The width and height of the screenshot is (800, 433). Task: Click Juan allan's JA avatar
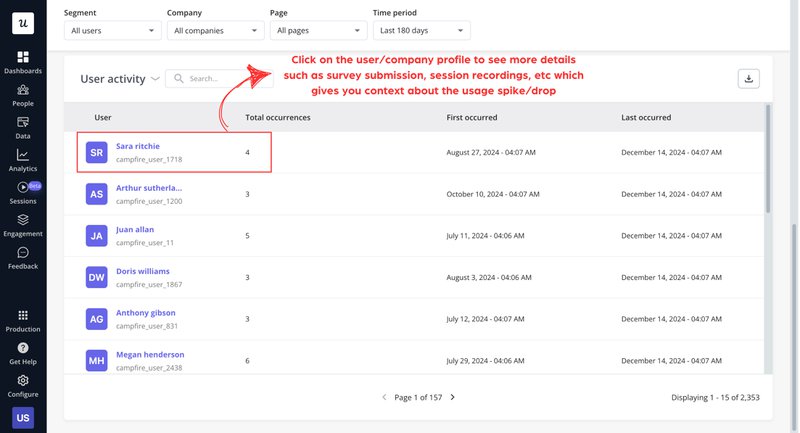click(x=96, y=236)
